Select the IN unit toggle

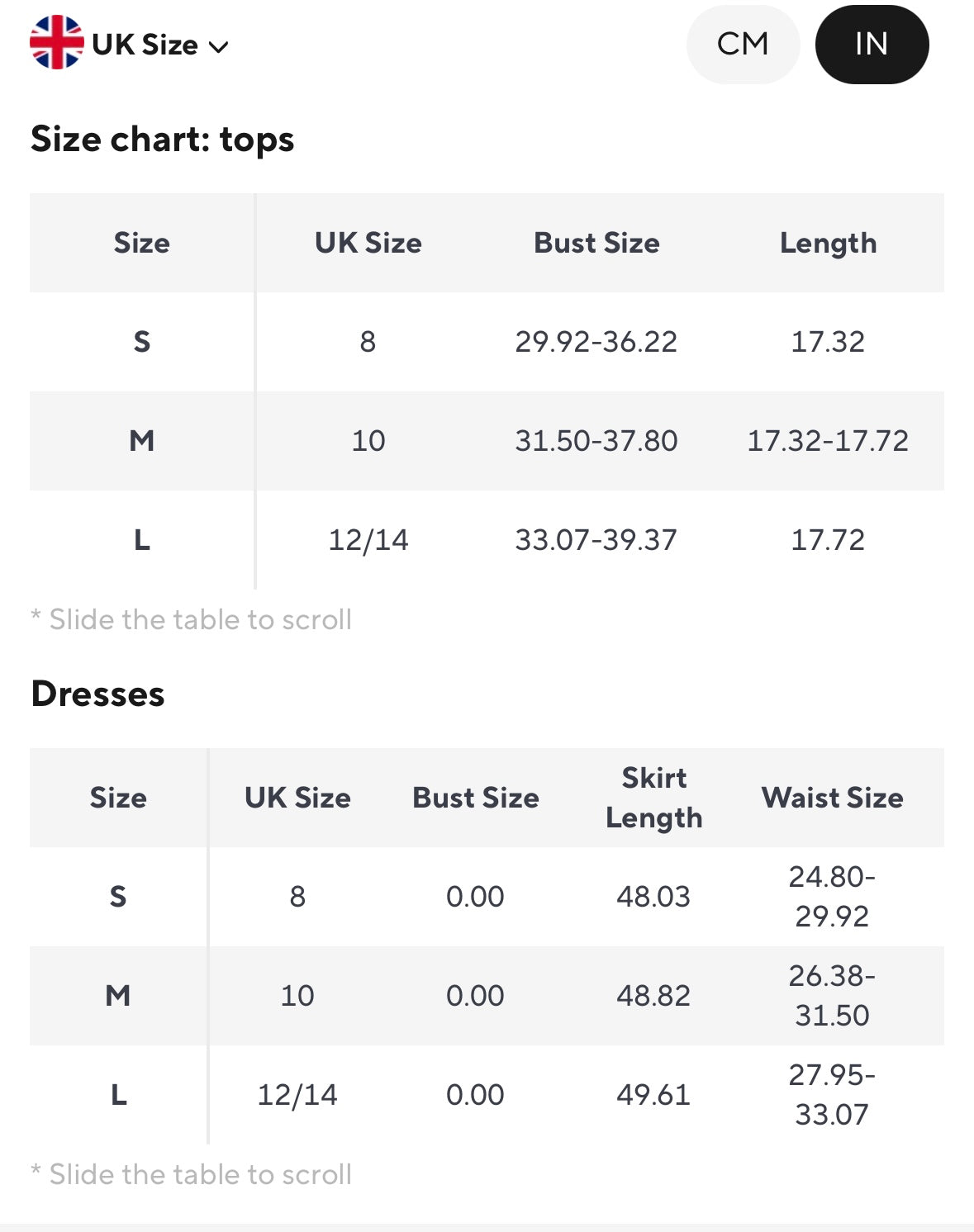(872, 44)
